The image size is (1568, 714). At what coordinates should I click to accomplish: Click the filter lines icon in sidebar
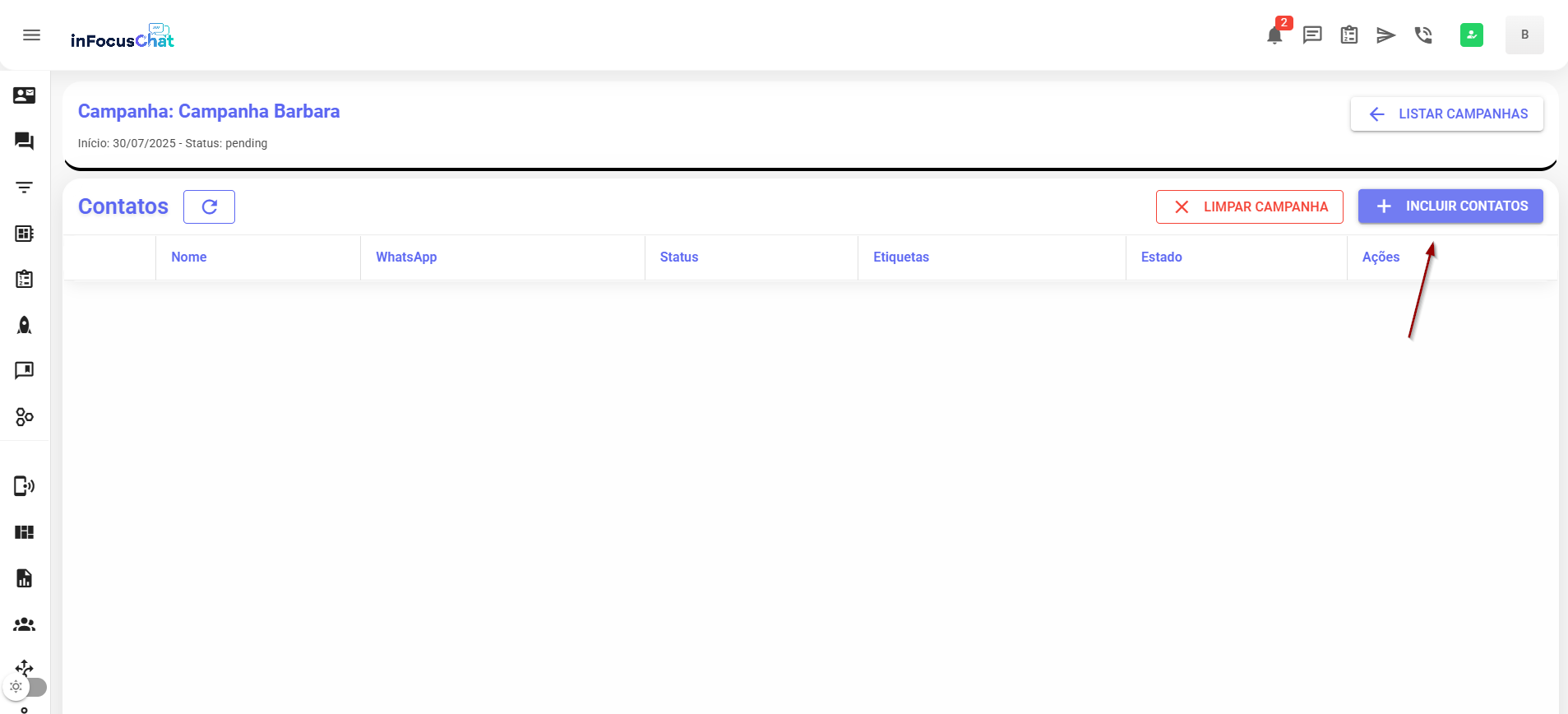click(x=25, y=188)
